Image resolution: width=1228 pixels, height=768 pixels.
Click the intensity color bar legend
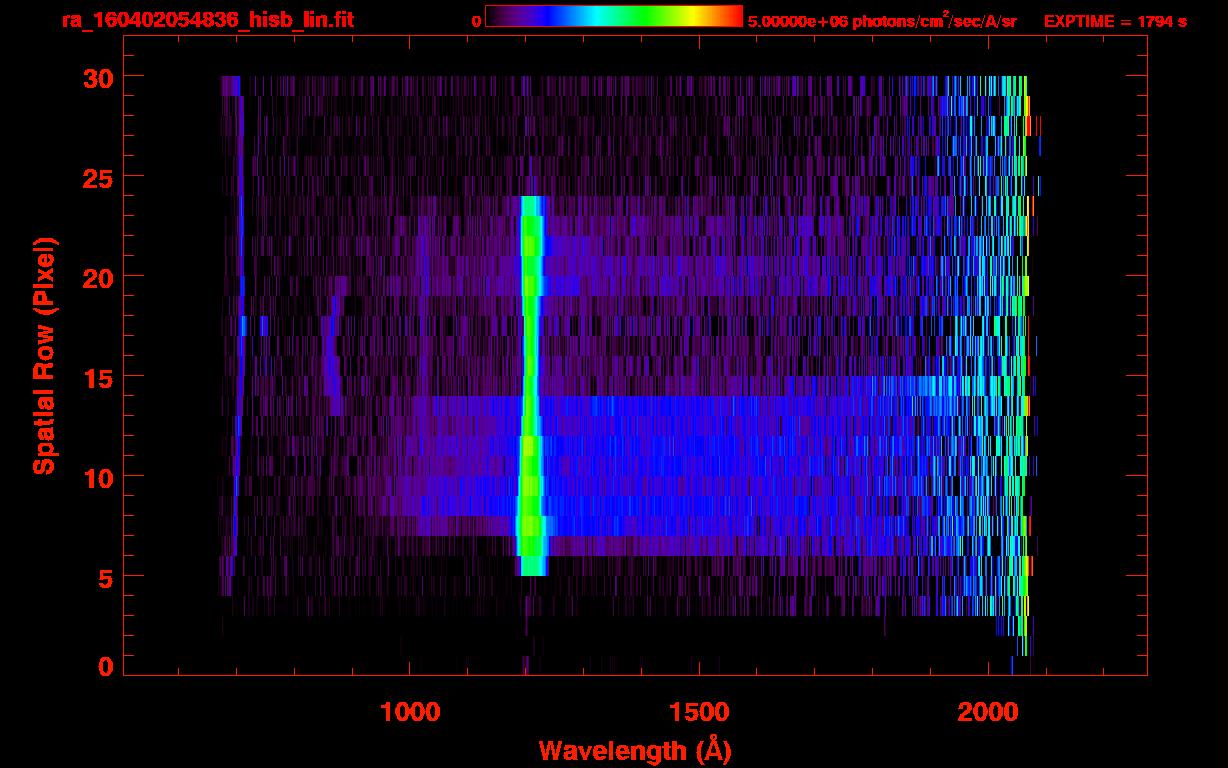[x=614, y=16]
